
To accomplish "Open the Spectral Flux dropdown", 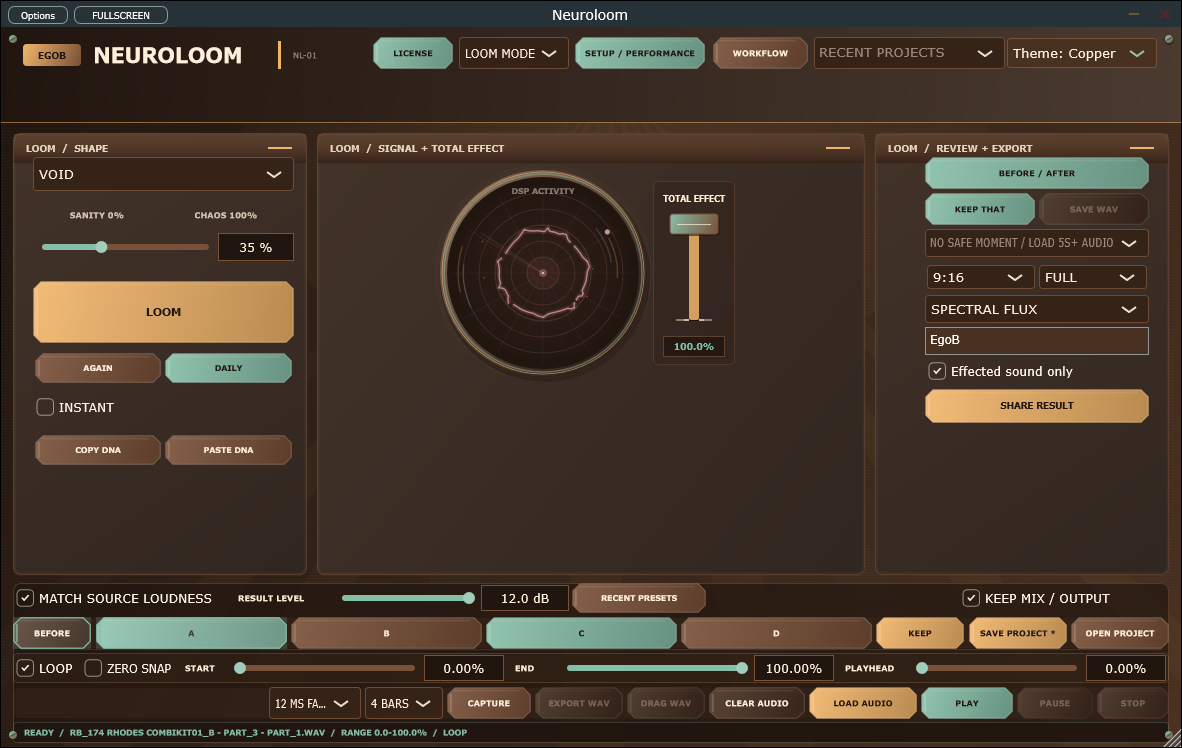I will [x=1037, y=309].
